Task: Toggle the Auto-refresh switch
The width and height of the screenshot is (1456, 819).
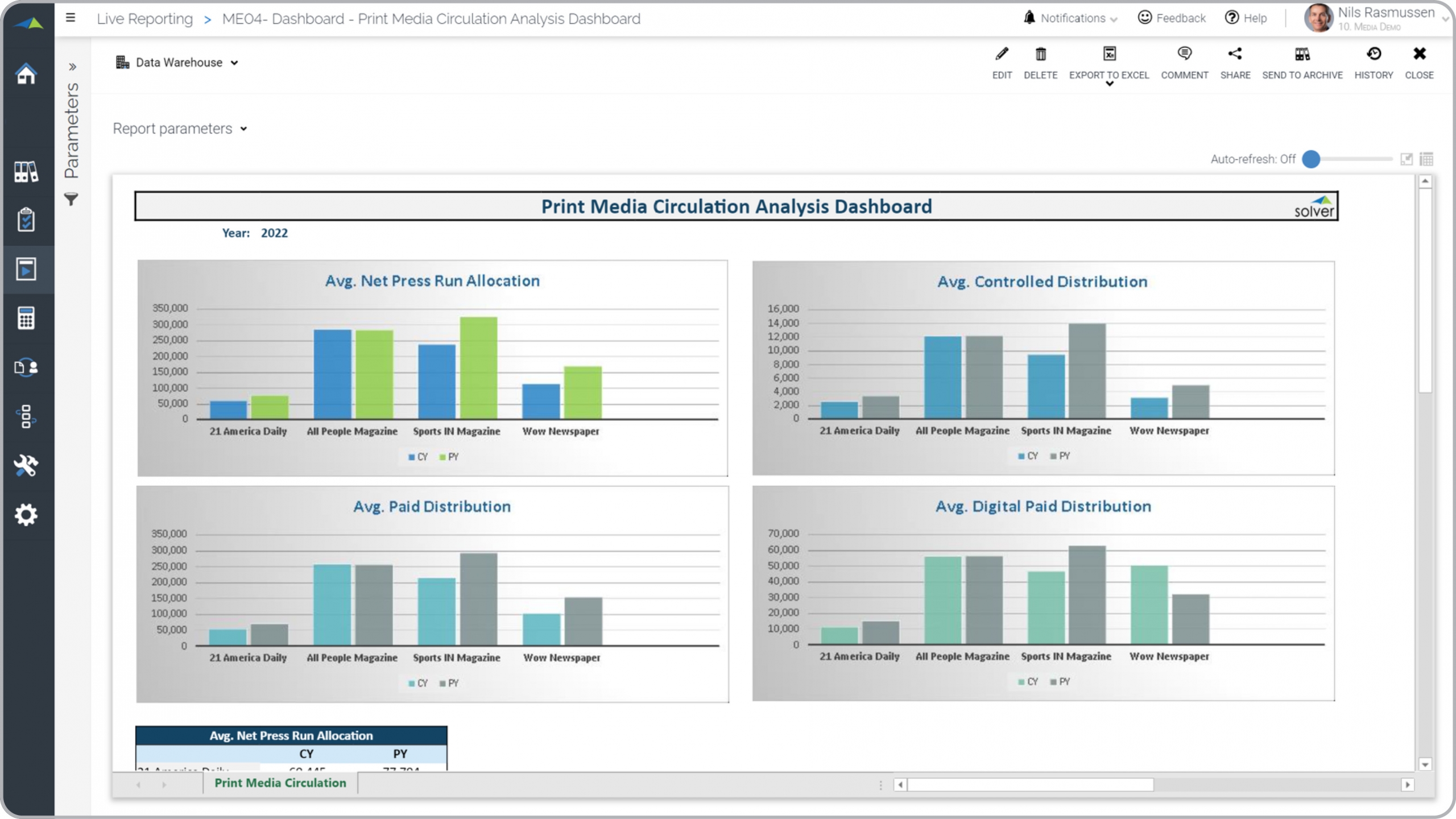Action: coord(1311,159)
